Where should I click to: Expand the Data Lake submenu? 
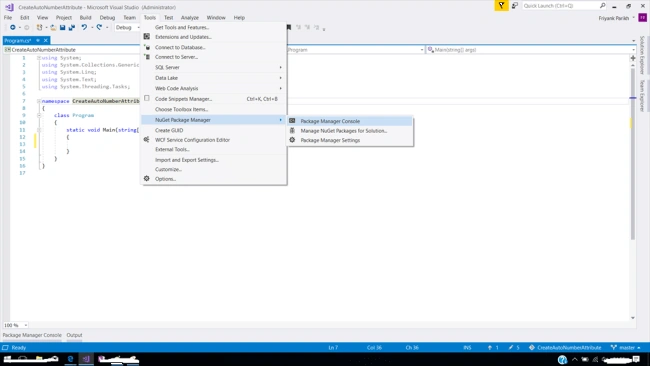pos(213,78)
